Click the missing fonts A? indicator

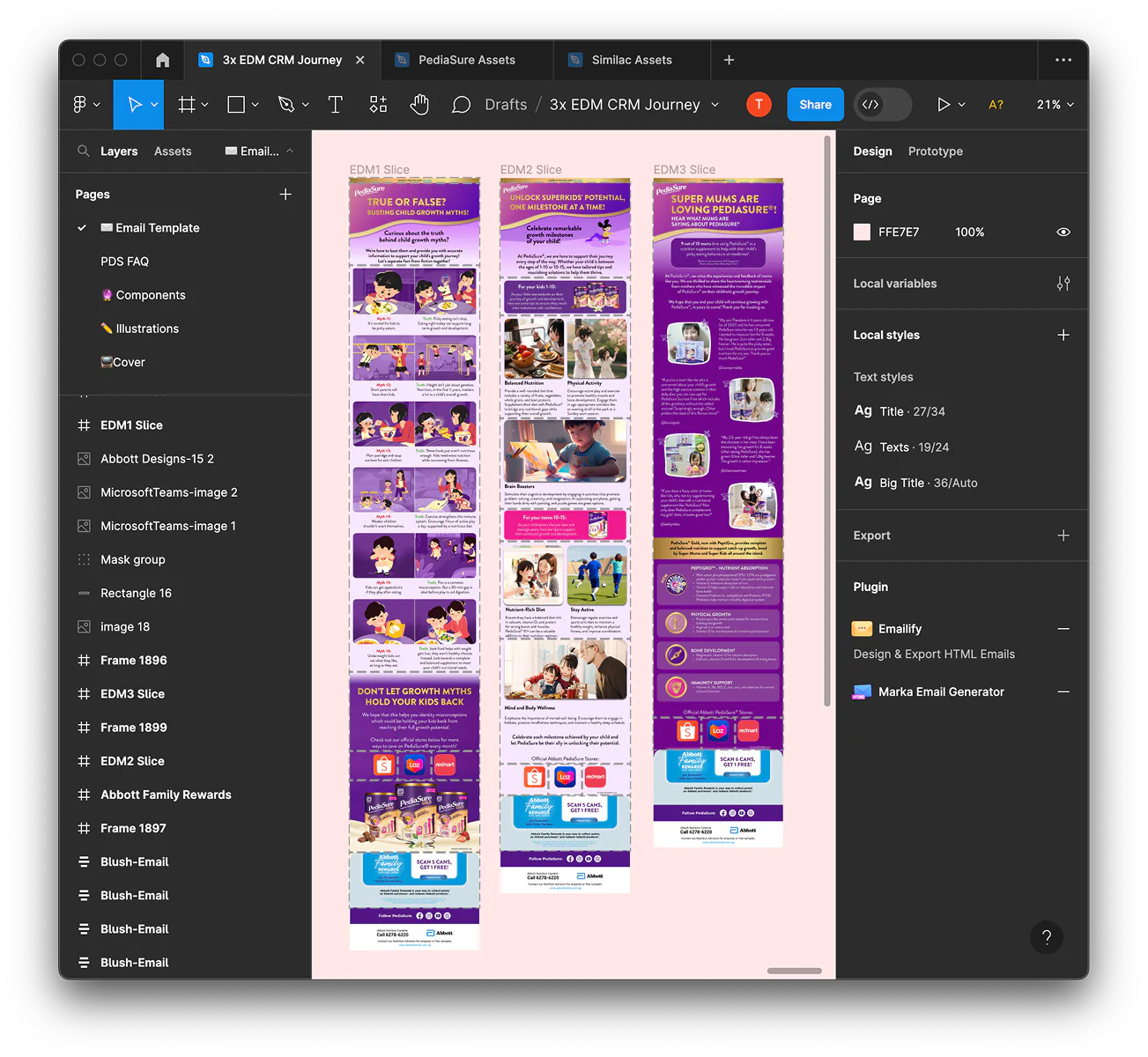click(x=996, y=104)
